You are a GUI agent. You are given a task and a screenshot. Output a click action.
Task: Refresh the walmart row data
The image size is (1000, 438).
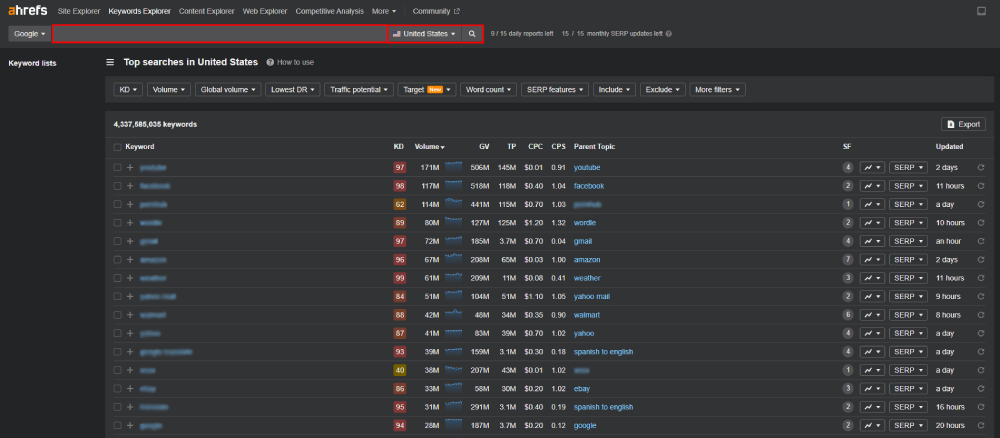click(x=981, y=316)
